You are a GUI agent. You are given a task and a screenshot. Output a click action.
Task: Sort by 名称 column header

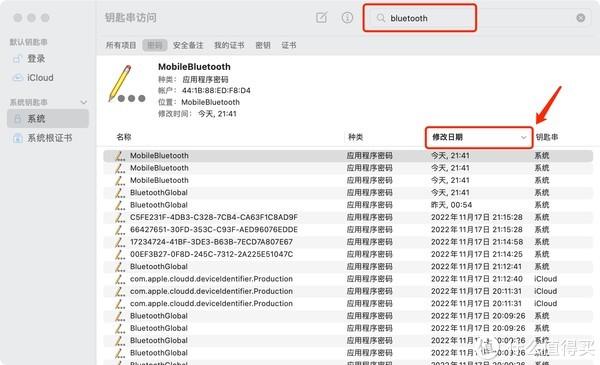[x=124, y=137]
